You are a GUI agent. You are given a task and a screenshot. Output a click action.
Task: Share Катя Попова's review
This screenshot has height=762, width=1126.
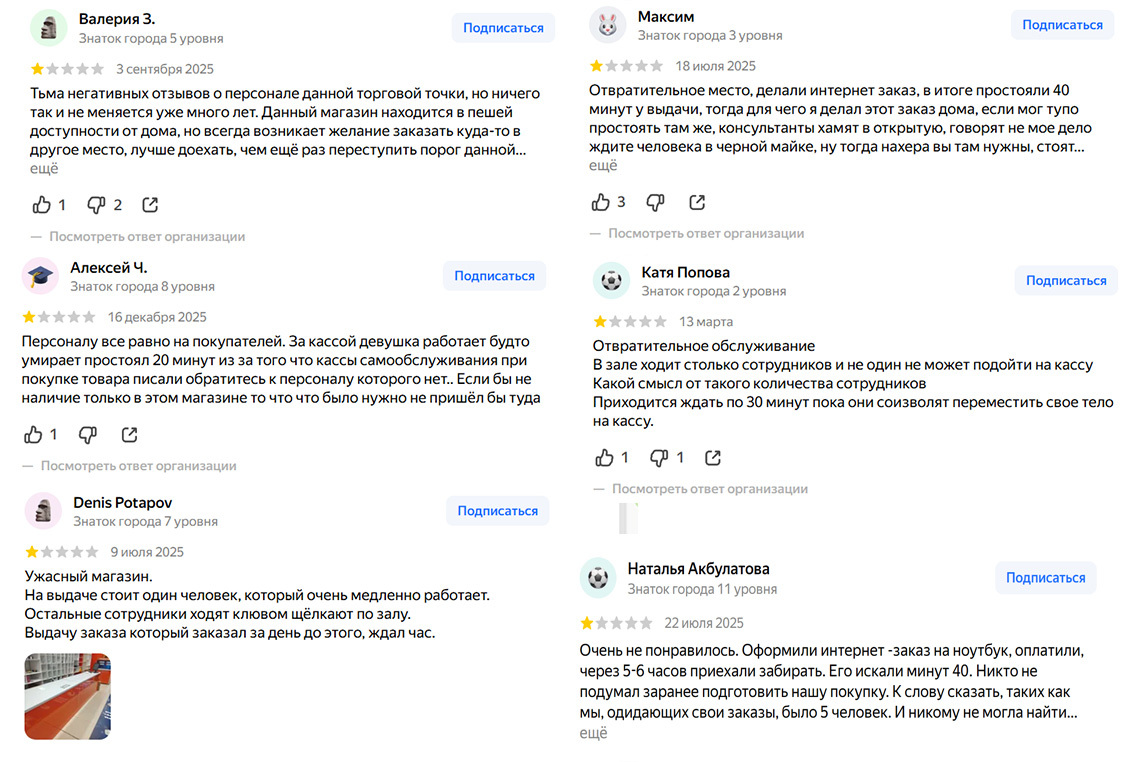[x=712, y=457]
